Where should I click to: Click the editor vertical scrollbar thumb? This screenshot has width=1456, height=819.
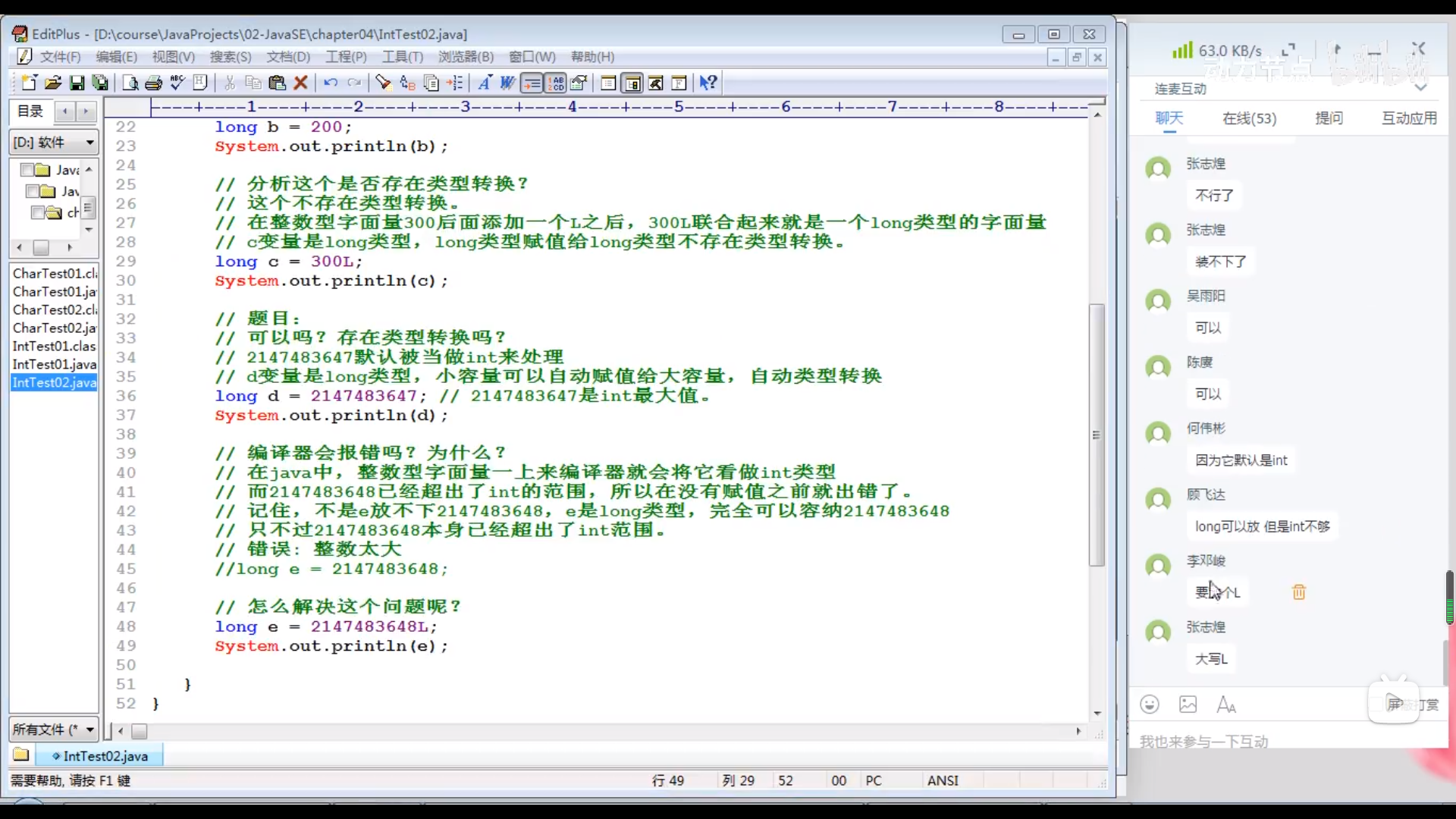coord(1097,434)
